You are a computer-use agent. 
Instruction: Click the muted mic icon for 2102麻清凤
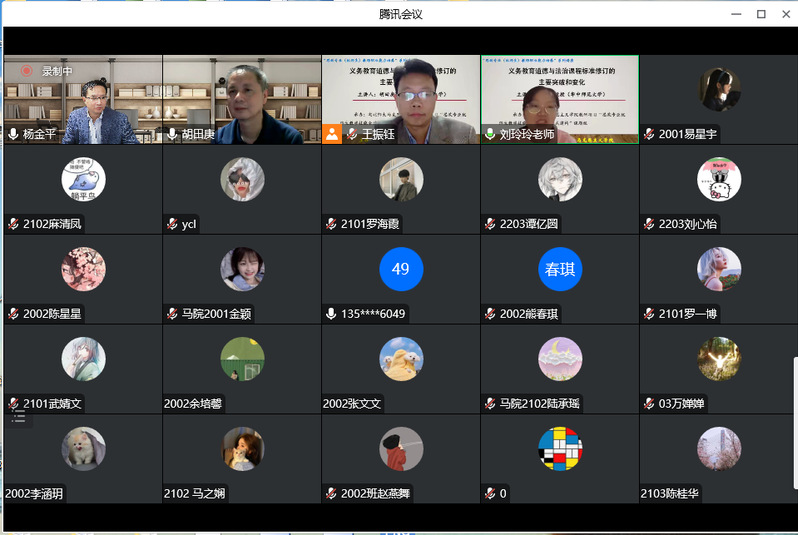coord(13,224)
